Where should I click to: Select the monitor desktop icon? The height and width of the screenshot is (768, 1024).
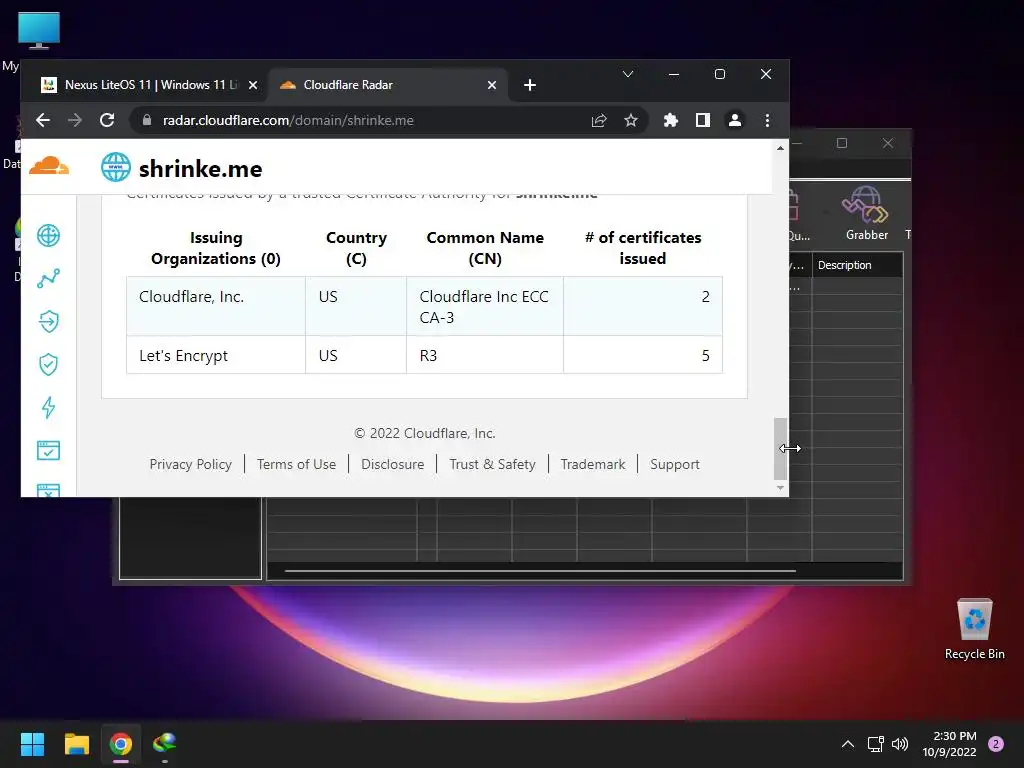click(39, 31)
